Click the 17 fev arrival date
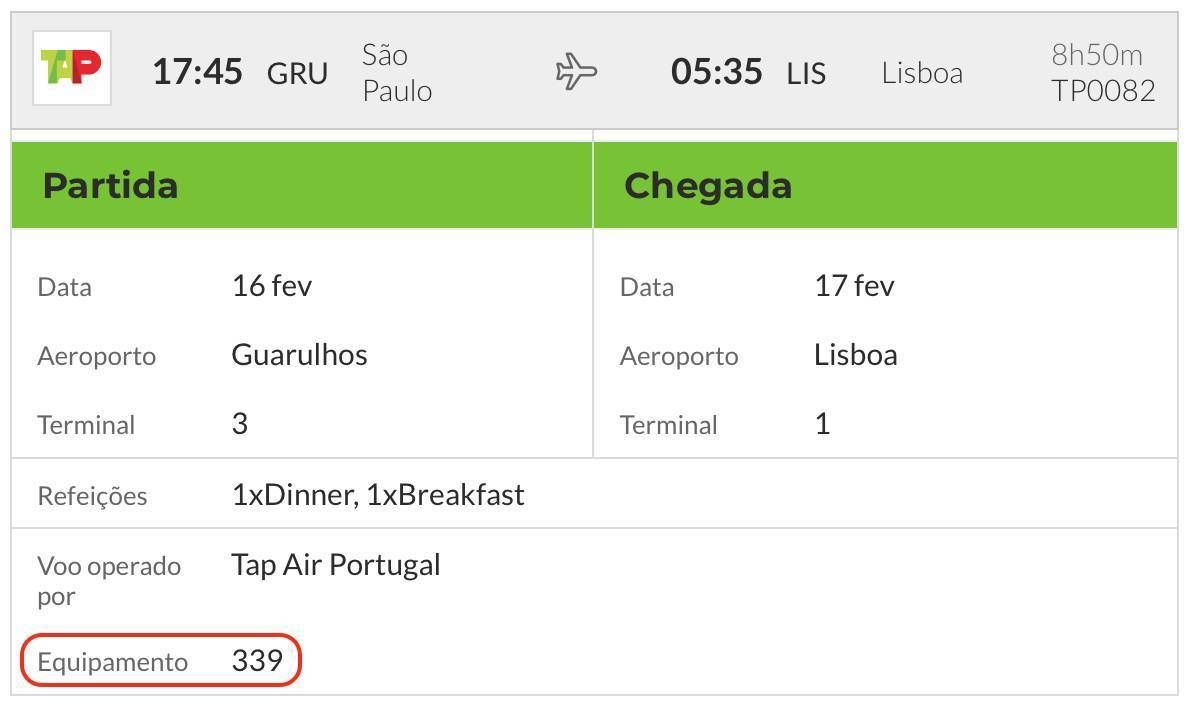1192x708 pixels. 854,286
